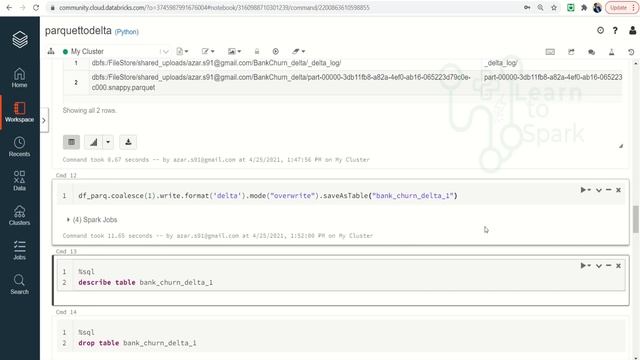Click the parquettodelta notebook title
Viewport: 640px width, 360px height.
[x=78, y=31]
